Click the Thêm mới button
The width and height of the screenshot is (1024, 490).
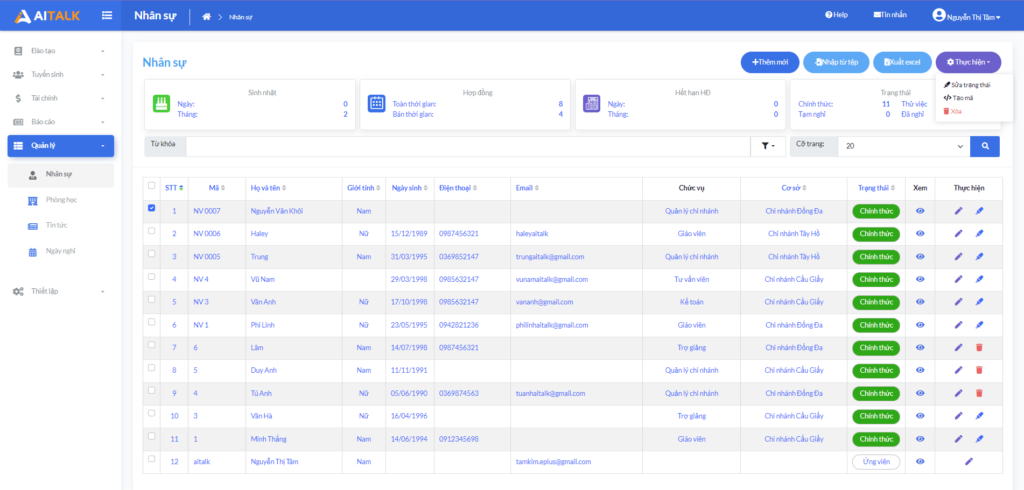coord(770,62)
